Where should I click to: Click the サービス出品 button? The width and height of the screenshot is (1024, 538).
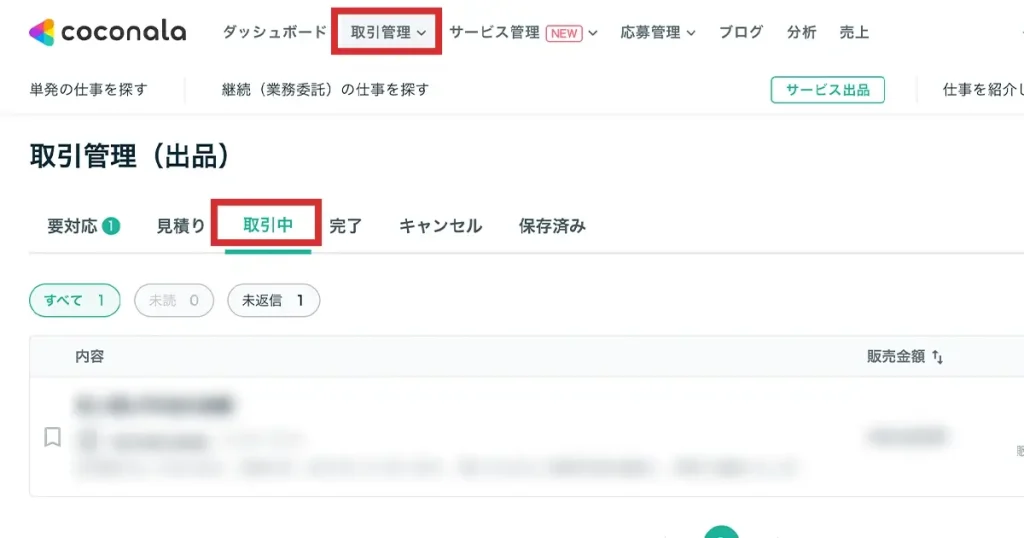(x=827, y=90)
